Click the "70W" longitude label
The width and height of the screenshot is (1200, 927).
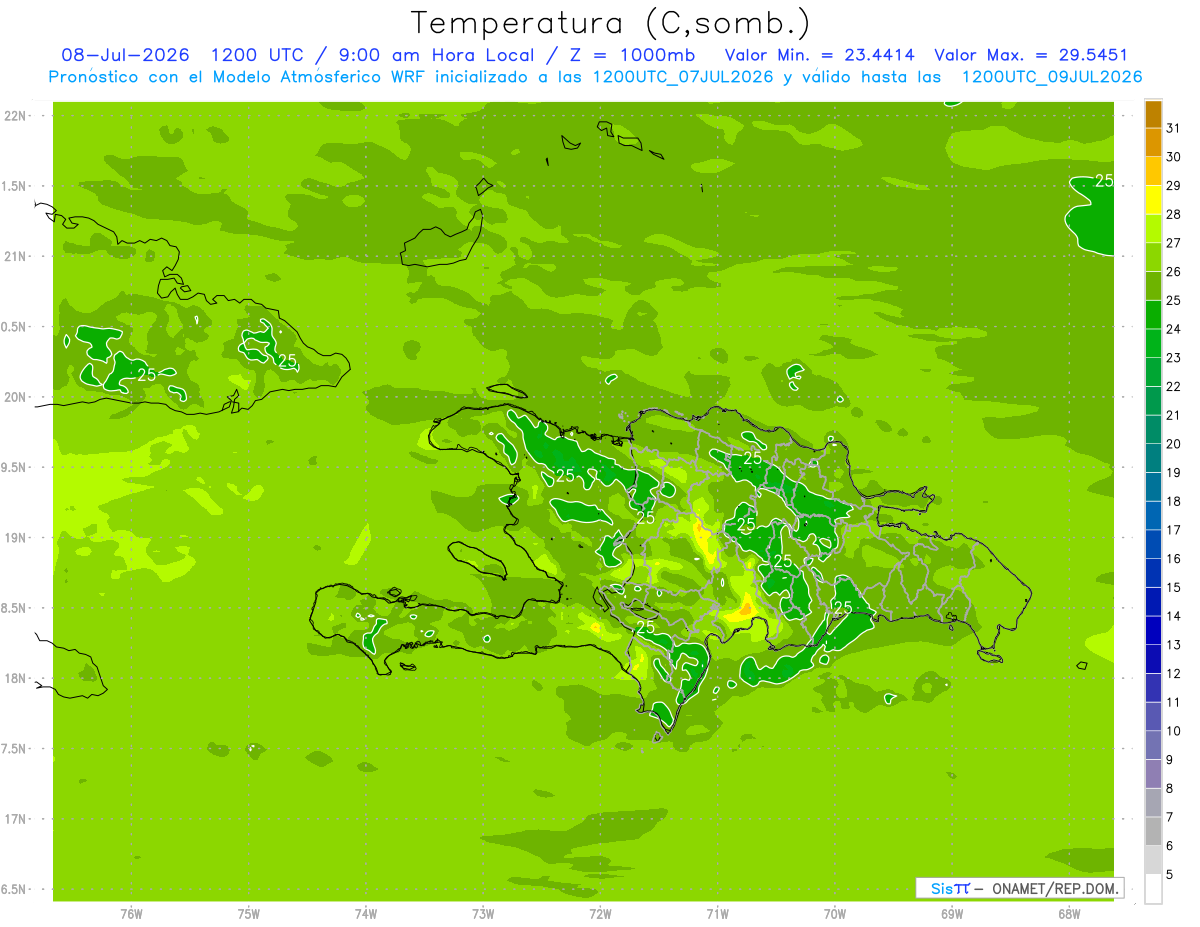tap(835, 914)
